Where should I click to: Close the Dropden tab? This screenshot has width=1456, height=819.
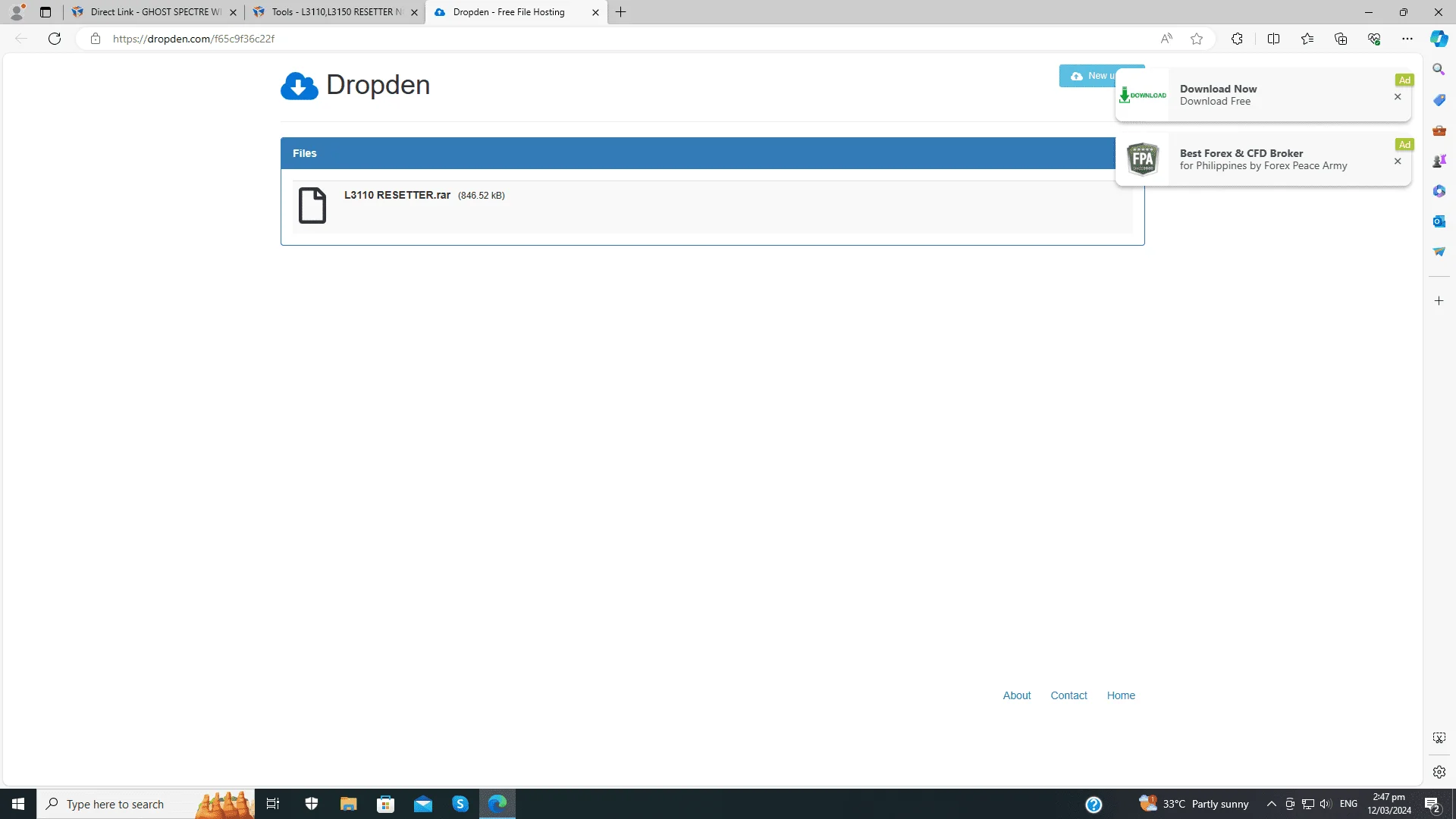point(595,12)
